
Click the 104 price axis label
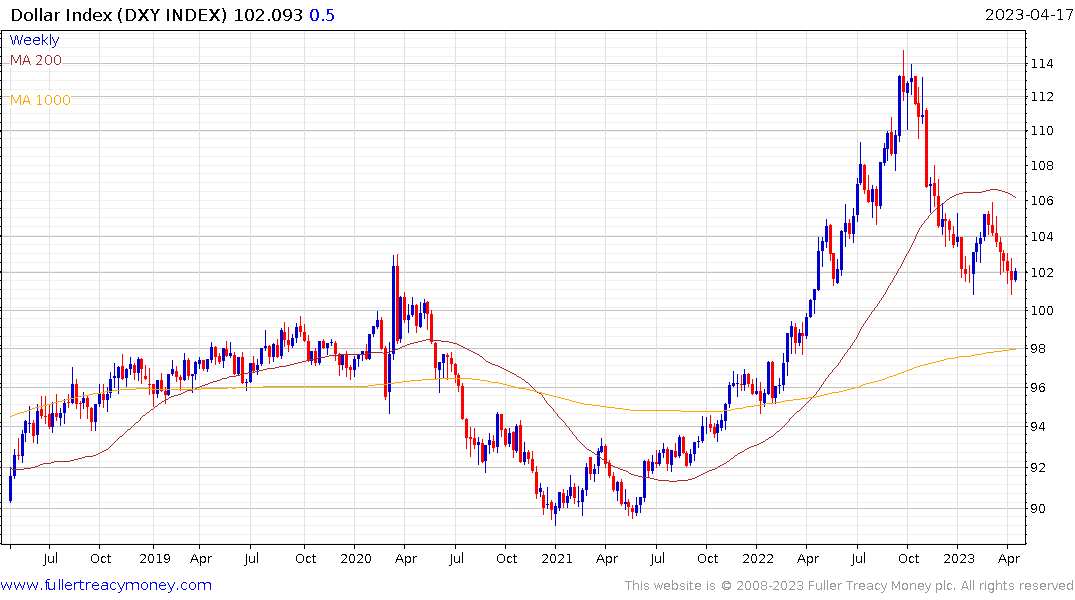(1042, 237)
